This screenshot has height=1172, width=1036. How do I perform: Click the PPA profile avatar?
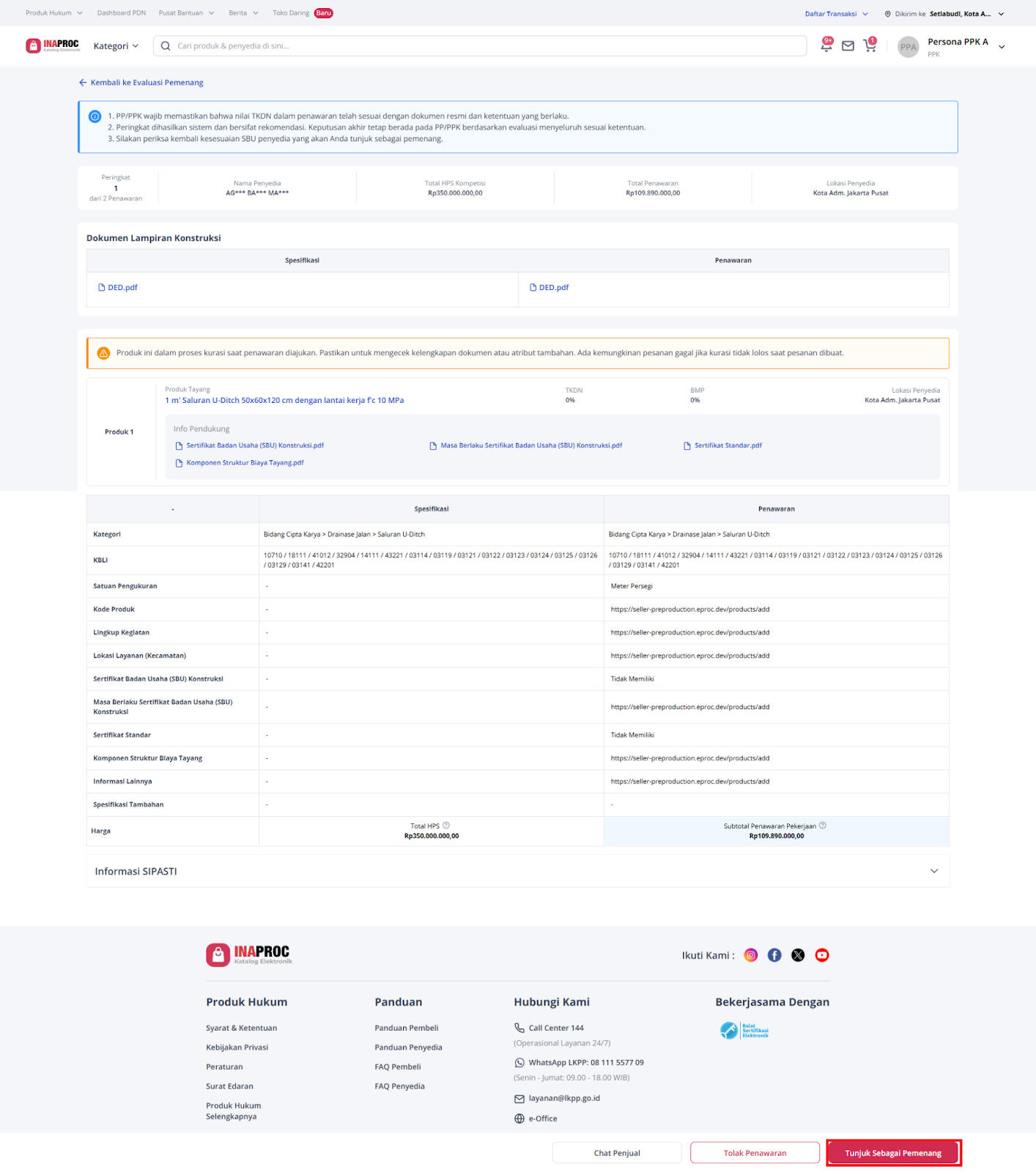909,47
